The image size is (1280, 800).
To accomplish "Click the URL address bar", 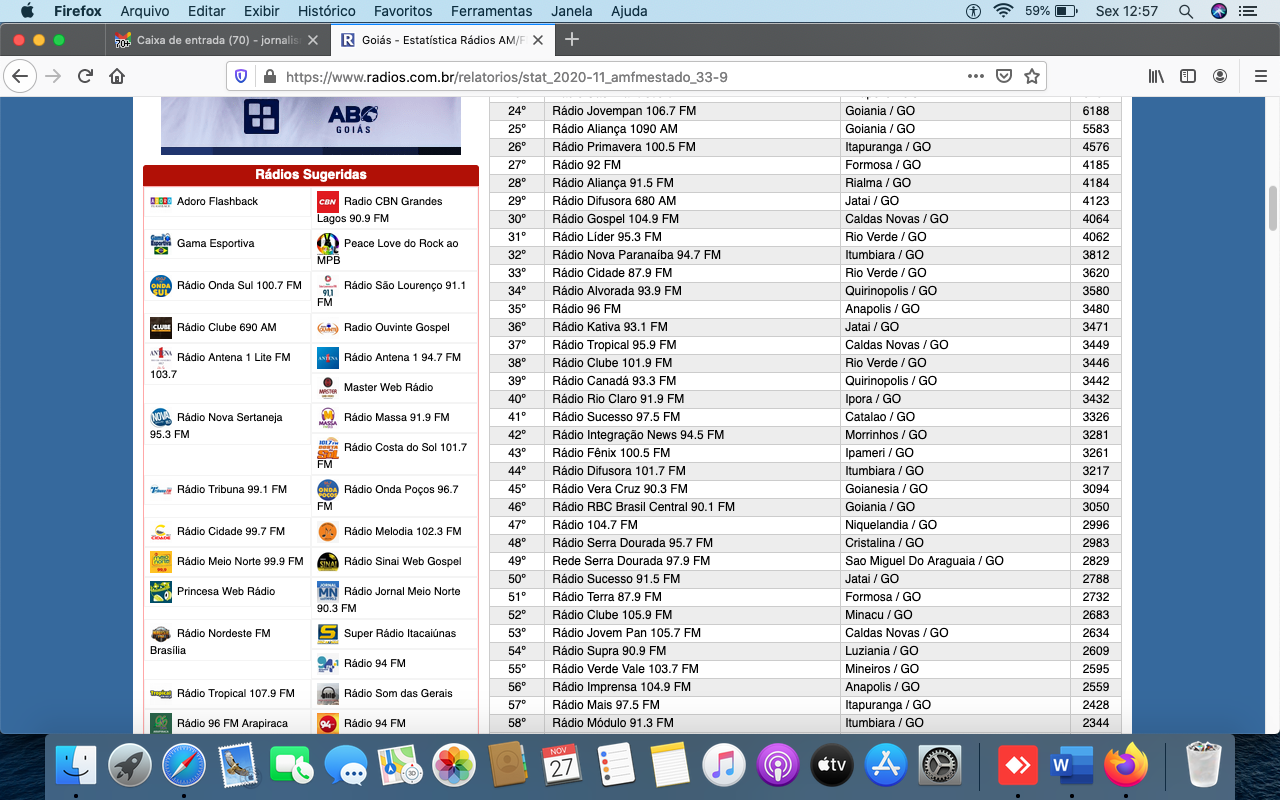I will pyautogui.click(x=600, y=76).
